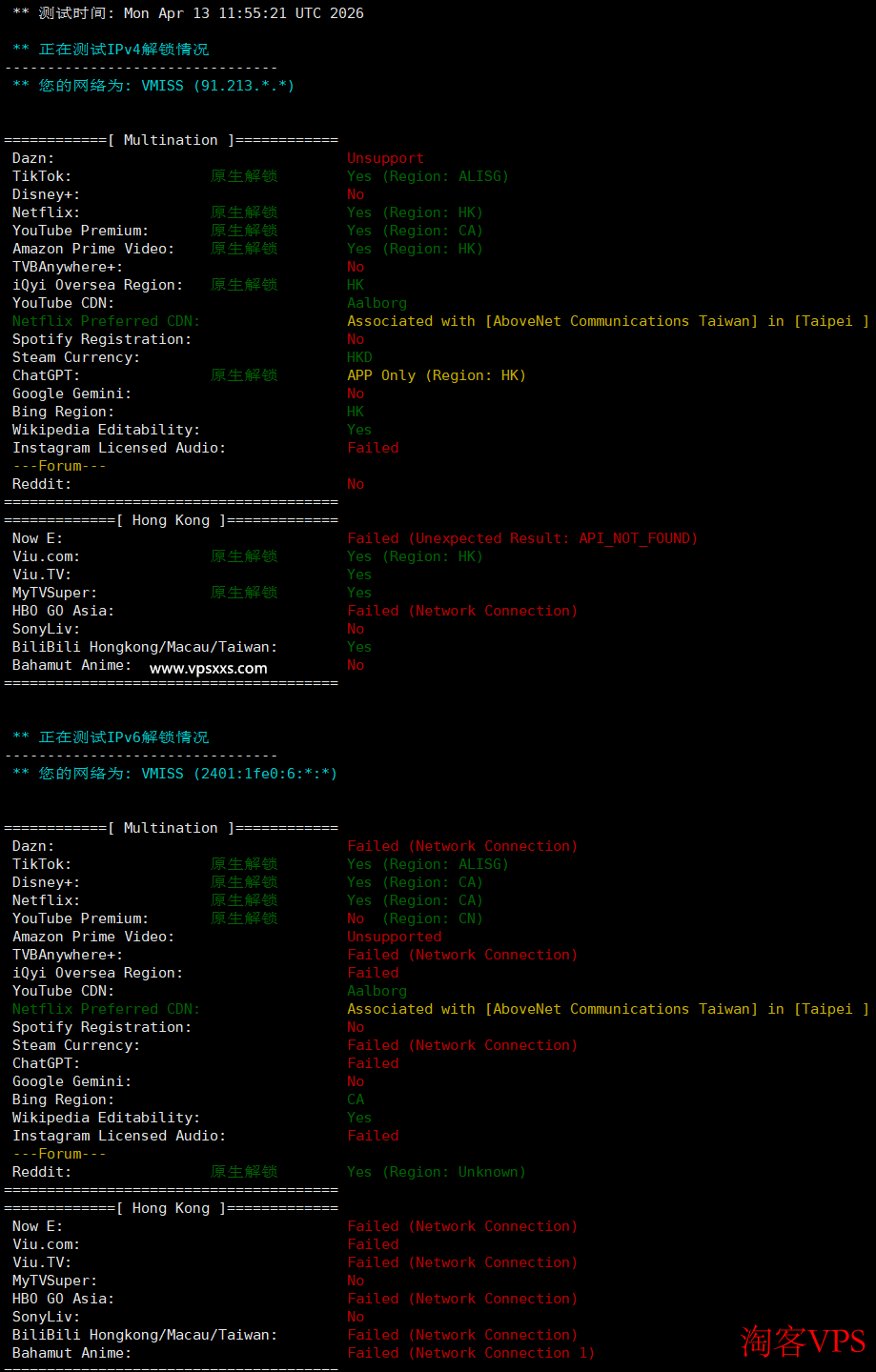
Task: Click the "Yes (Region: ALISG)" TikTok result under IPv4
Action: pos(427,176)
